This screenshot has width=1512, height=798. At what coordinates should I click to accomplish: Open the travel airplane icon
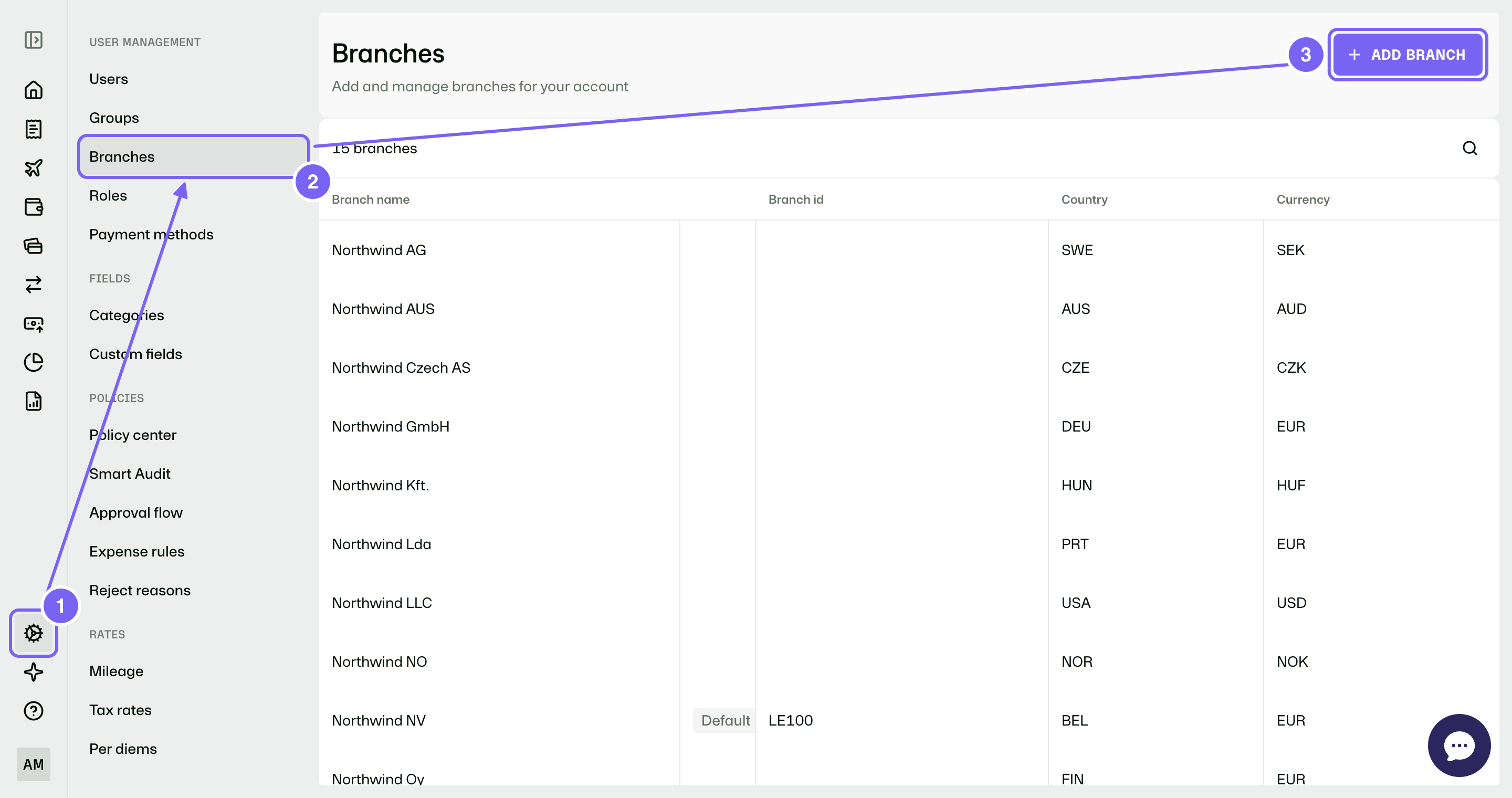click(x=34, y=168)
